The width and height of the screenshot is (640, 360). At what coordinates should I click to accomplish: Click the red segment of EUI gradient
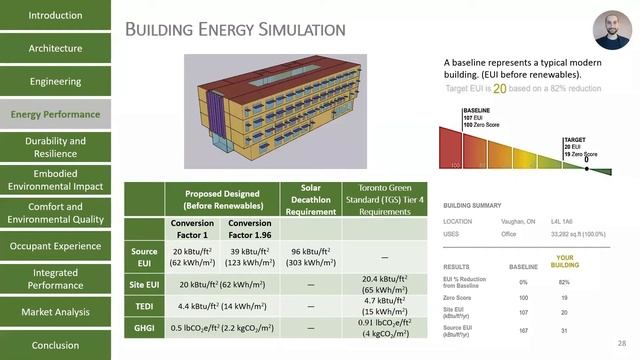[x=451, y=149]
